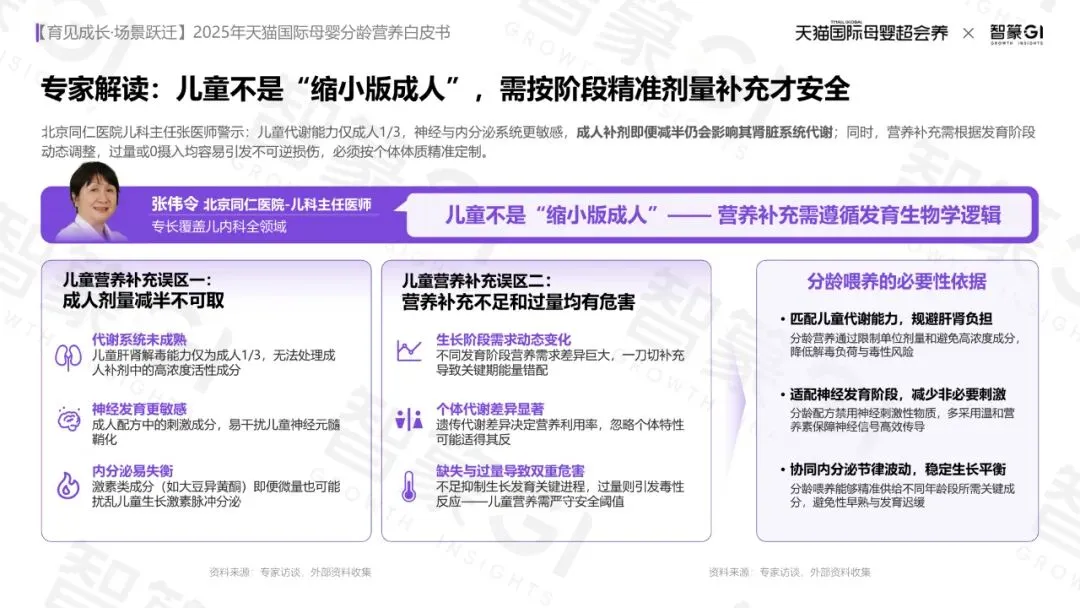
Task: Click the heading 成人剂量减半不可取
Action: (x=143, y=300)
